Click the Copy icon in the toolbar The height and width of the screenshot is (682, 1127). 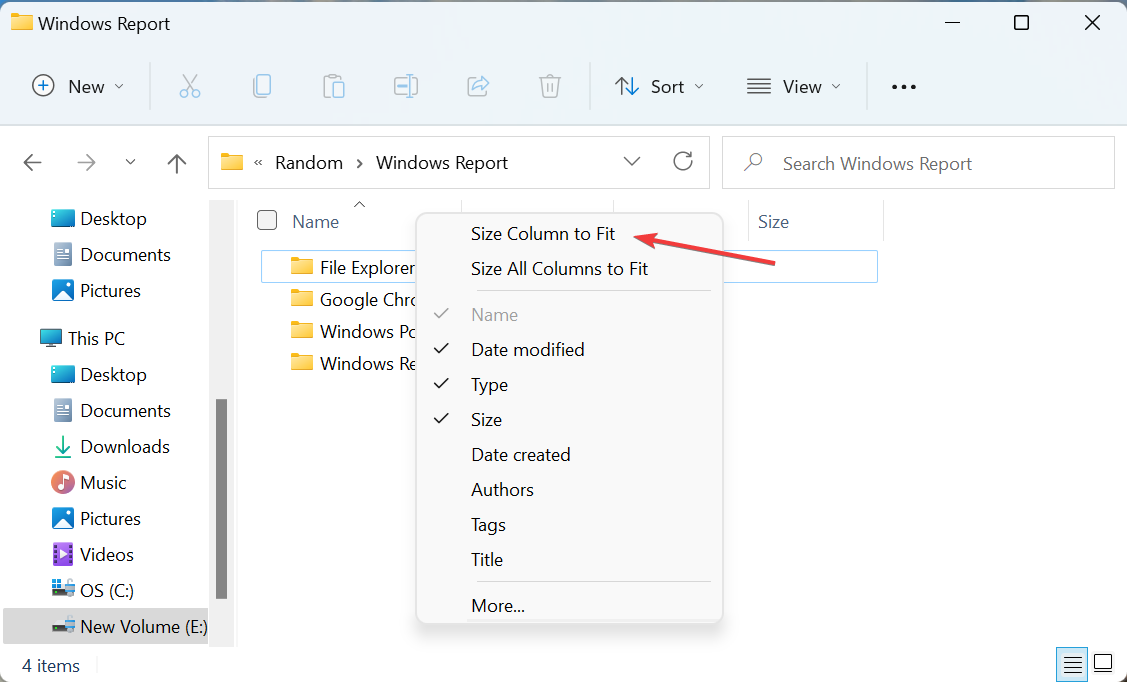click(262, 86)
